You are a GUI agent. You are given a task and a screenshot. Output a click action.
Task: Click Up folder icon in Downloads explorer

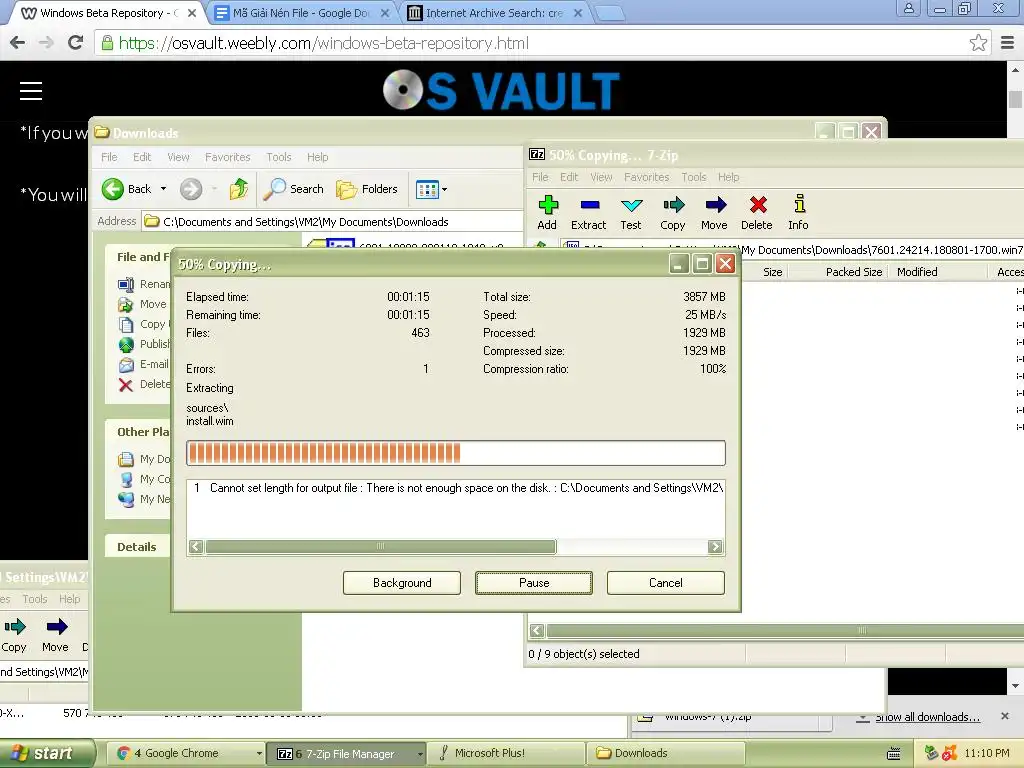coord(239,189)
